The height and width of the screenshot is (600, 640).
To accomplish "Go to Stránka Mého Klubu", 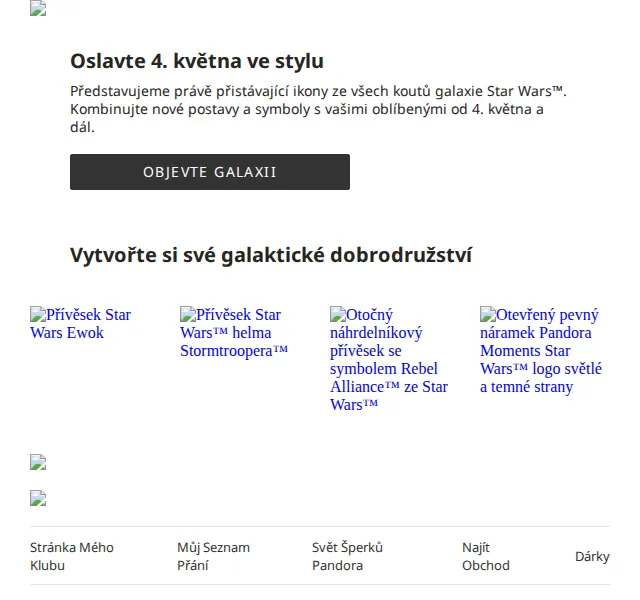I will pyautogui.click(x=72, y=556).
